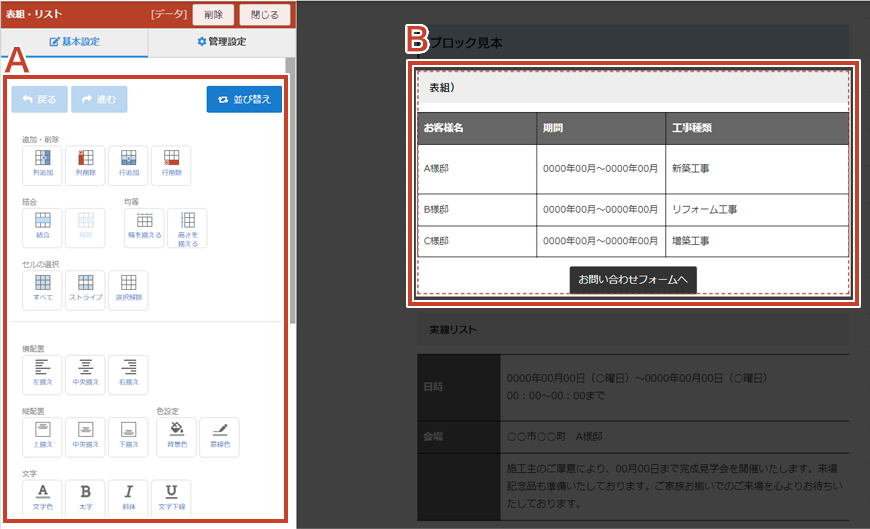Click the A様邸 table cell
Image resolution: width=870 pixels, height=529 pixels.
pyautogui.click(x=477, y=169)
